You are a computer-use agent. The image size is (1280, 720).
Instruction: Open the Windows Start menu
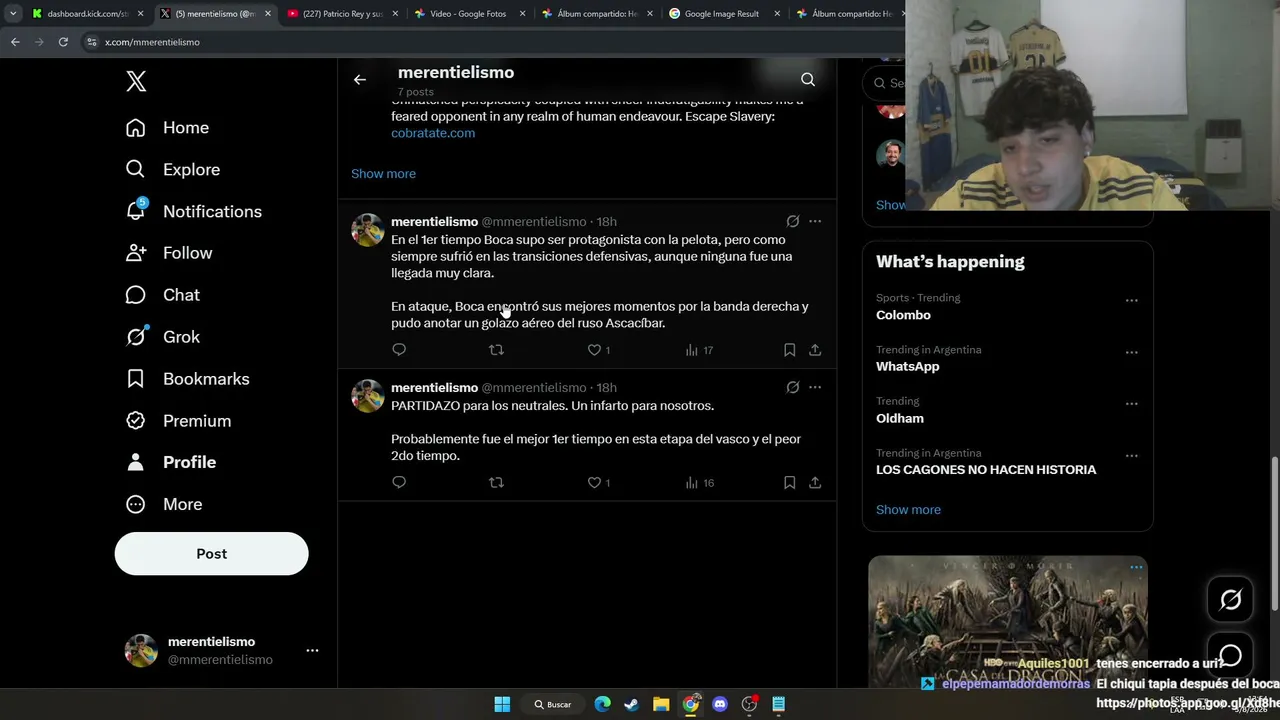pyautogui.click(x=502, y=704)
